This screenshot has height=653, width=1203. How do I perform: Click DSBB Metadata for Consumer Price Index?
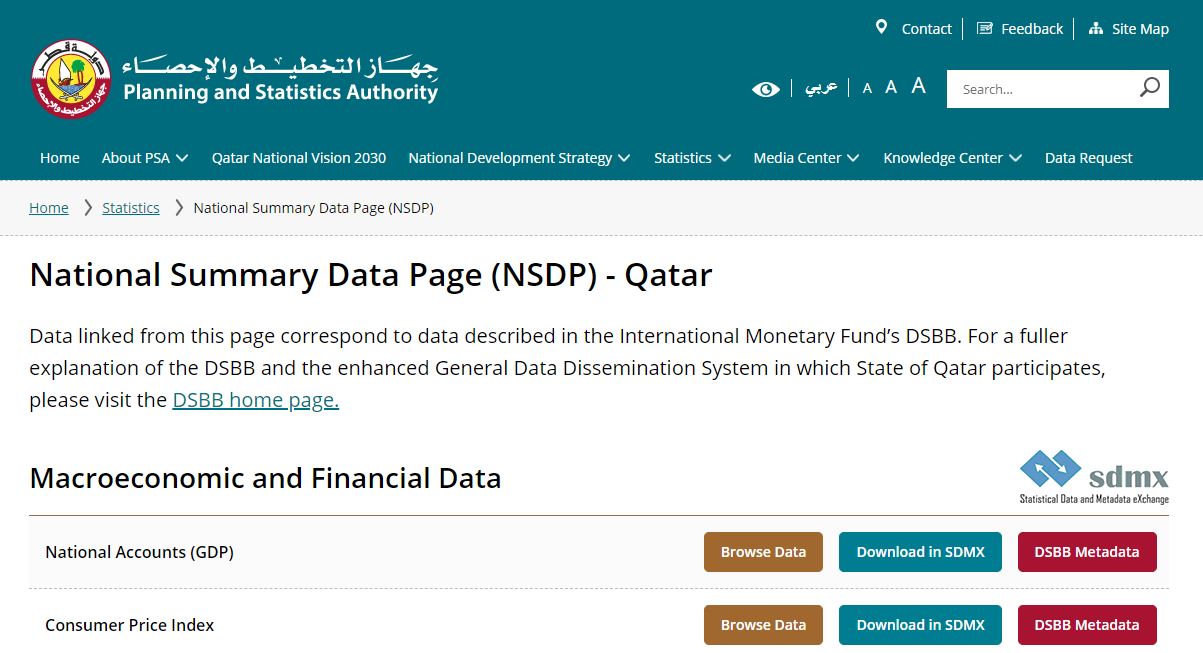tap(1087, 624)
